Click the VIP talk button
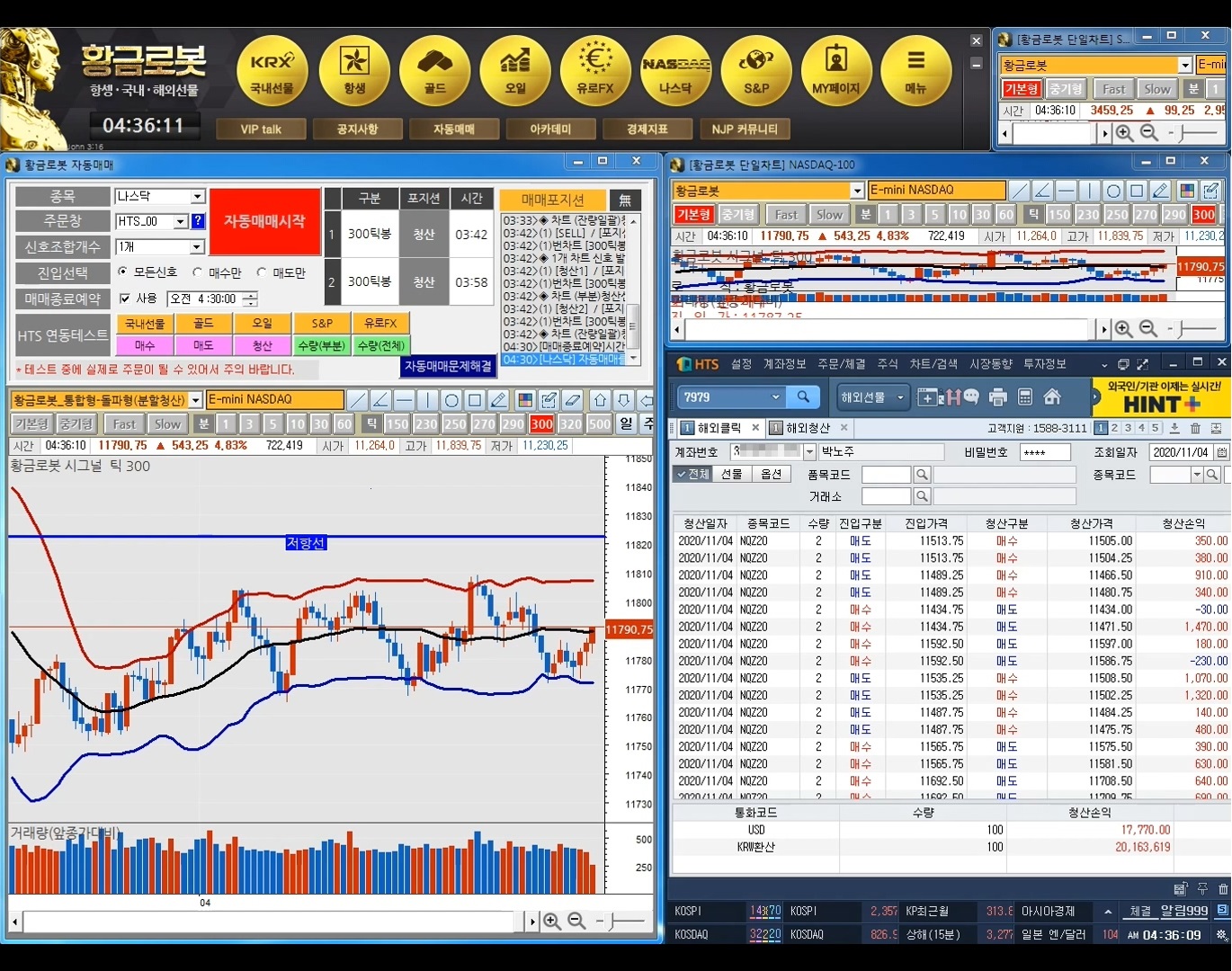Image resolution: width=1232 pixels, height=971 pixels. tap(261, 129)
